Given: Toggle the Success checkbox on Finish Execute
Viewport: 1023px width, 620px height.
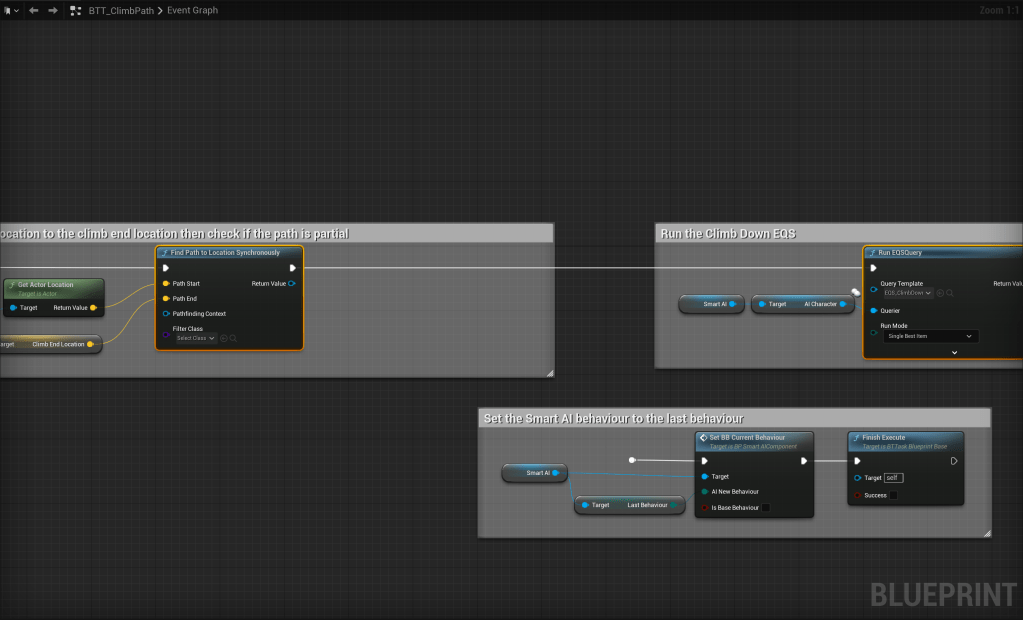Looking at the screenshot, I should point(893,495).
